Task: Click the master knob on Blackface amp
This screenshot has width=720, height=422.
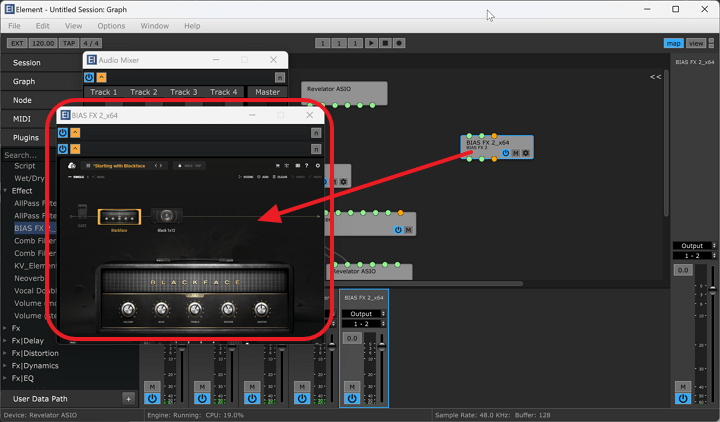Action: coord(261,309)
